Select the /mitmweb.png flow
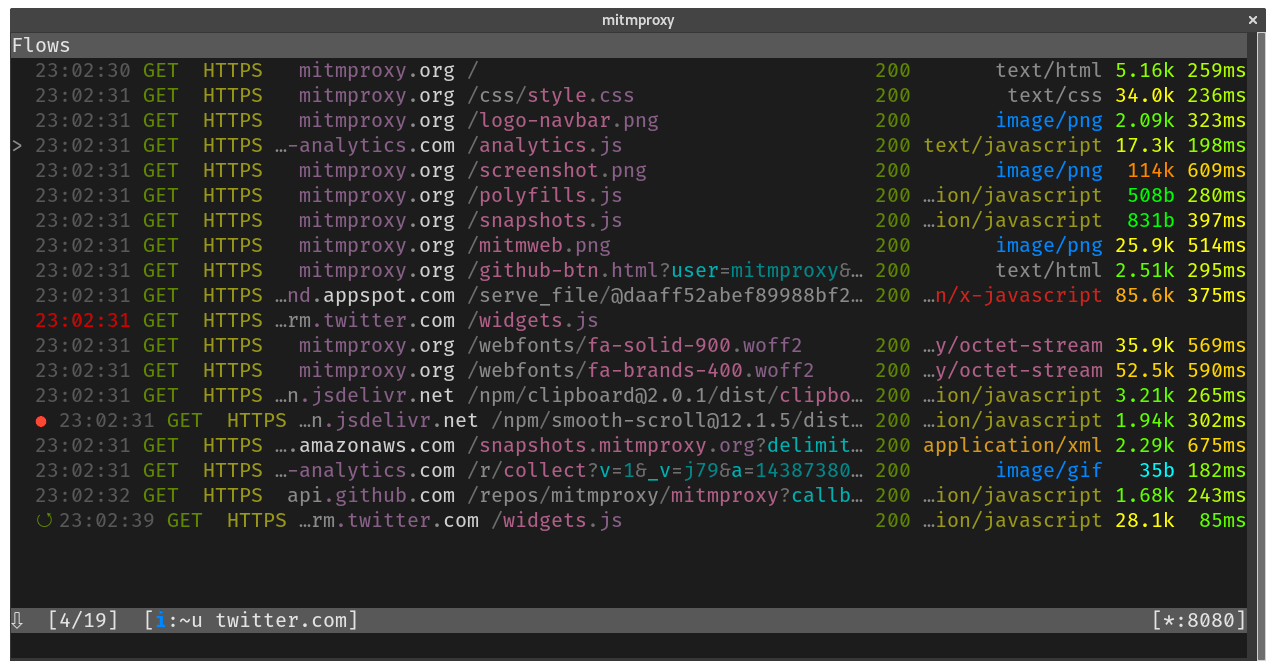 click(629, 246)
